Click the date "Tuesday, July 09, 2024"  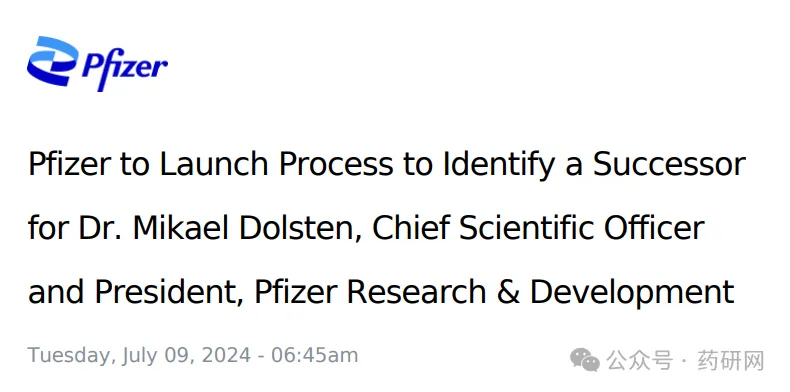pyautogui.click(x=139, y=356)
